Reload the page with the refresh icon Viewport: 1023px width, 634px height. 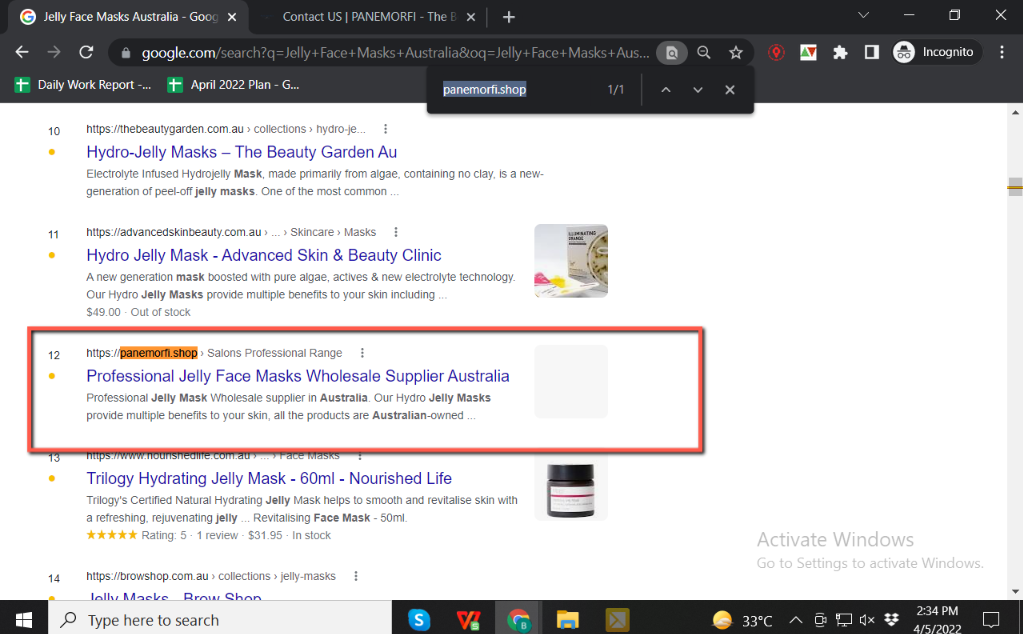[x=86, y=53]
